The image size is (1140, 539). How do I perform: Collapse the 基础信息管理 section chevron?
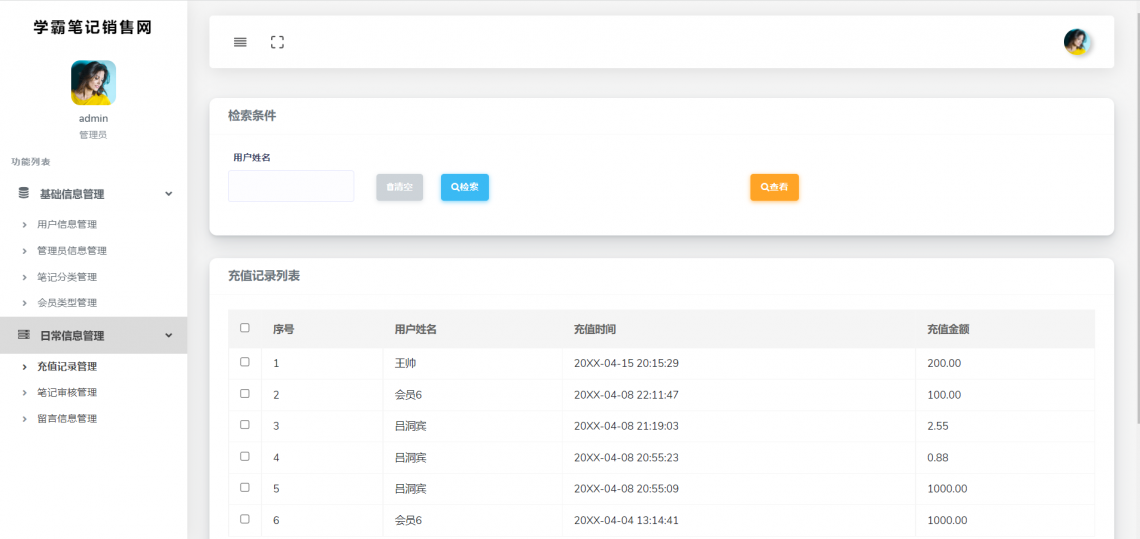pos(169,194)
